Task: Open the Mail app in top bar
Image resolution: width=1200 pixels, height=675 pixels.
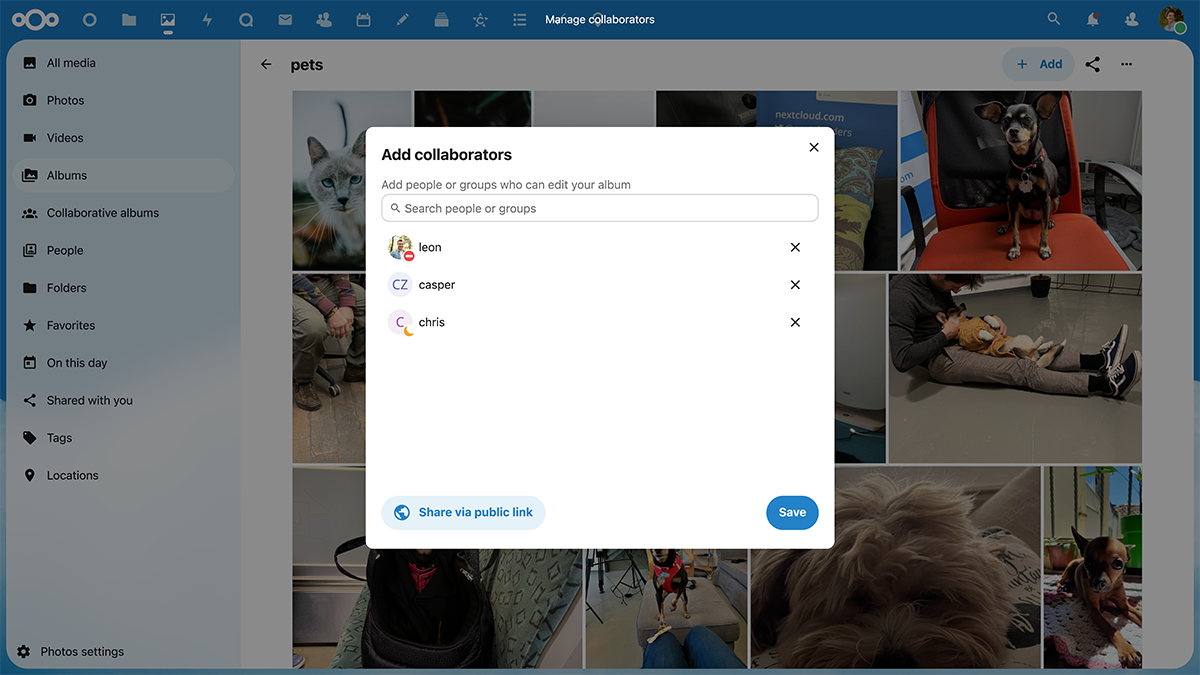Action: 285,19
